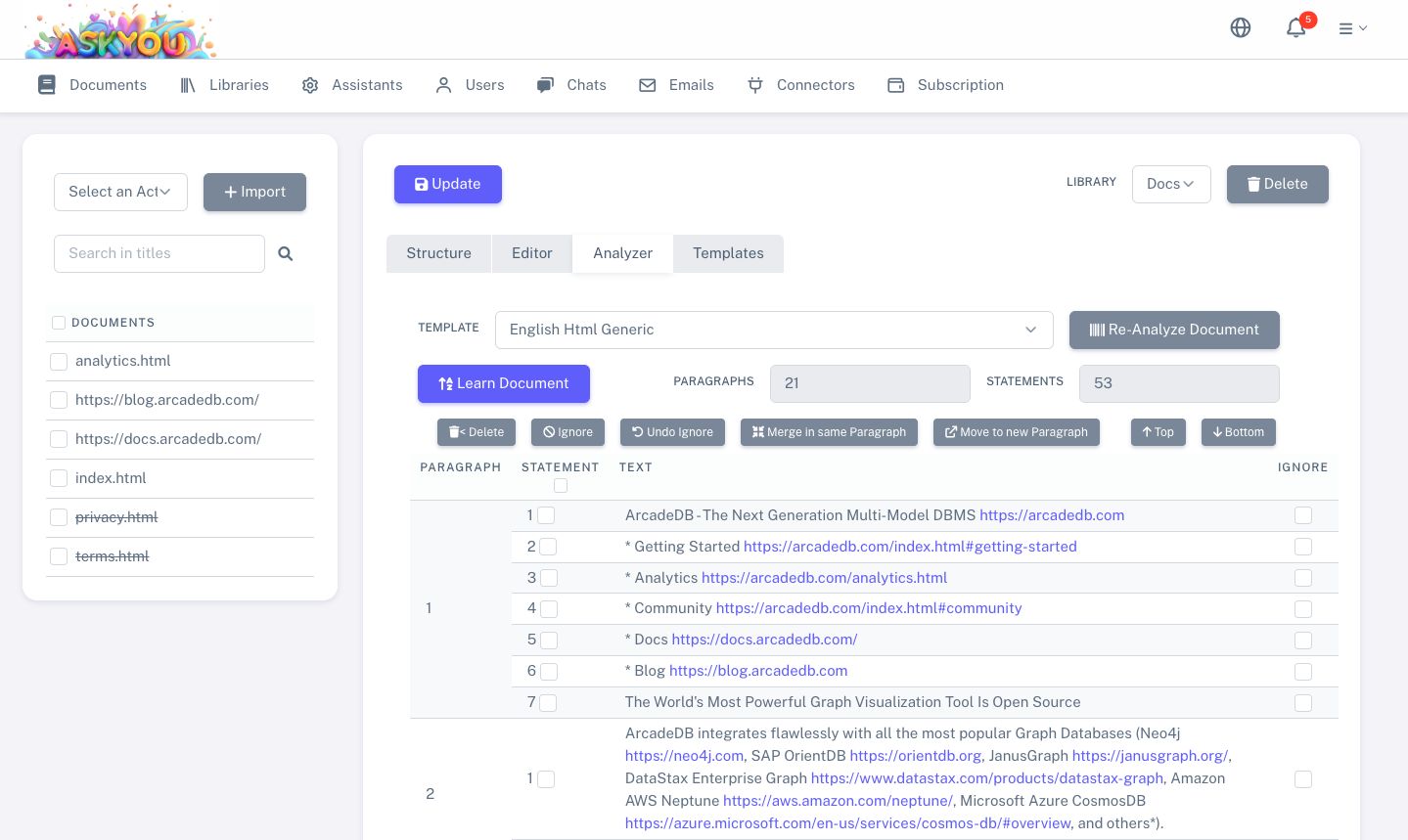This screenshot has width=1408, height=840.
Task: Open https://neo4j.com link
Action: (x=684, y=756)
